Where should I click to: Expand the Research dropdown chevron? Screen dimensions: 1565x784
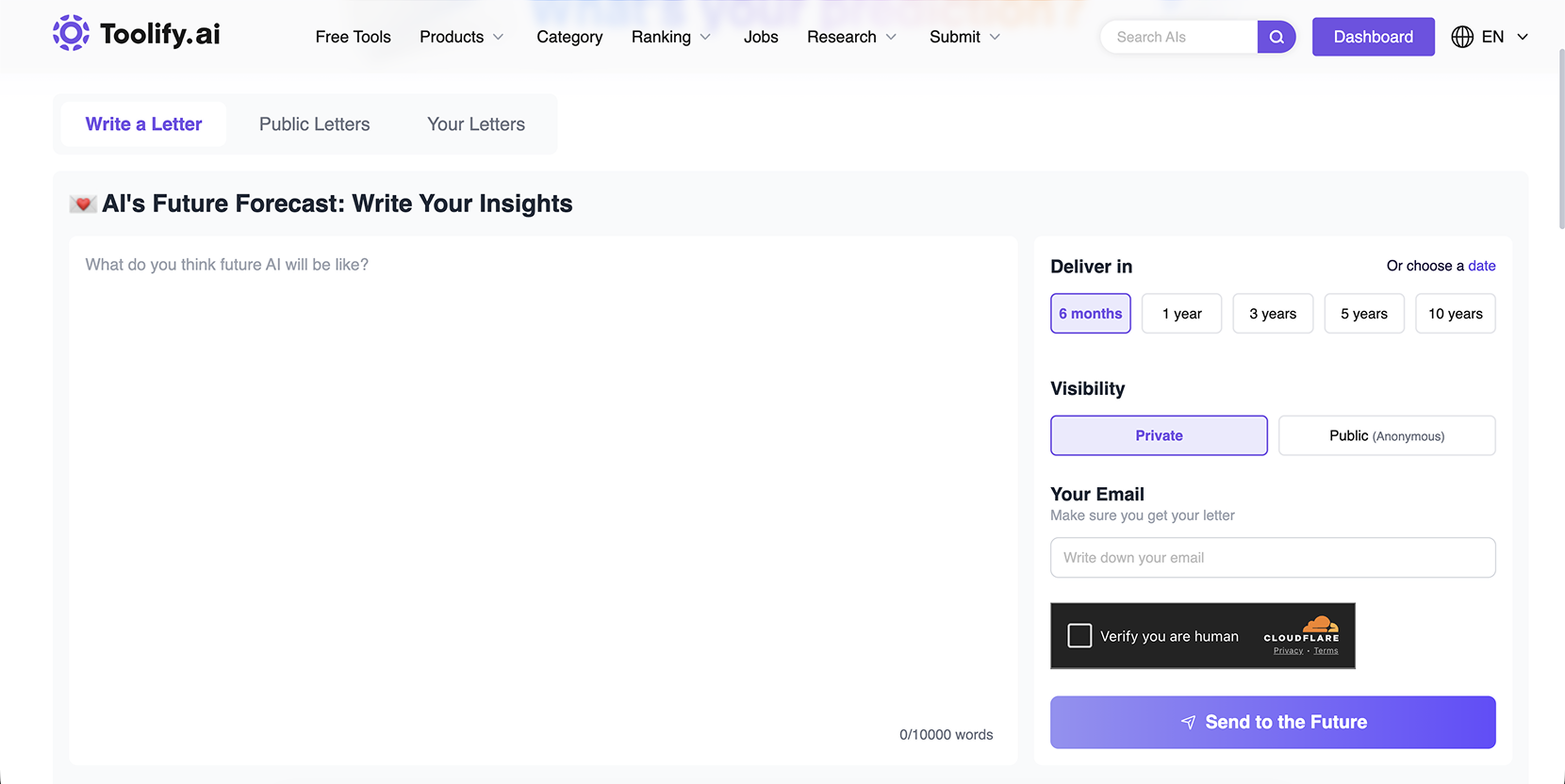click(891, 37)
